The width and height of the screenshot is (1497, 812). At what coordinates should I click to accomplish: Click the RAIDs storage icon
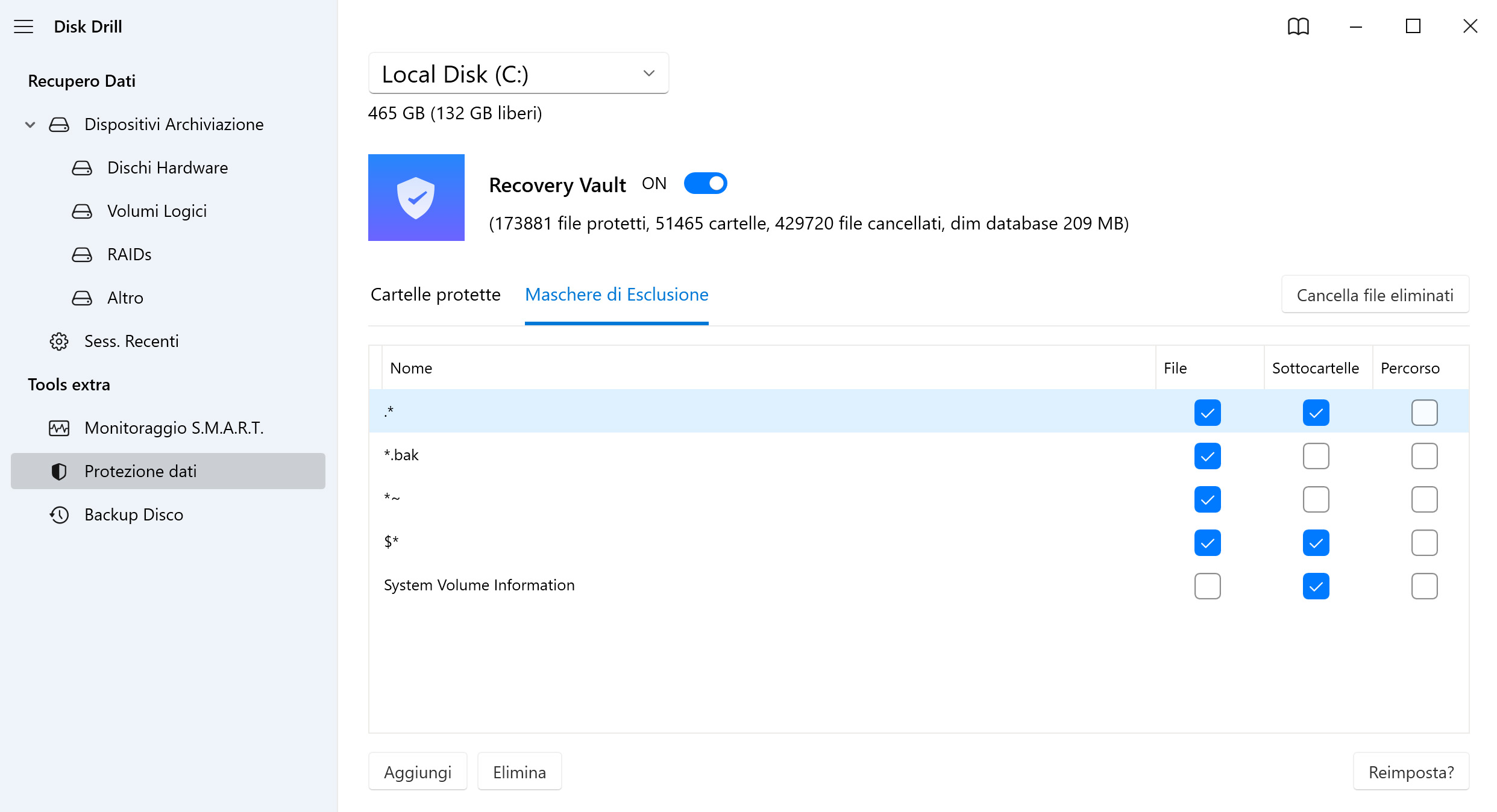[x=82, y=254]
